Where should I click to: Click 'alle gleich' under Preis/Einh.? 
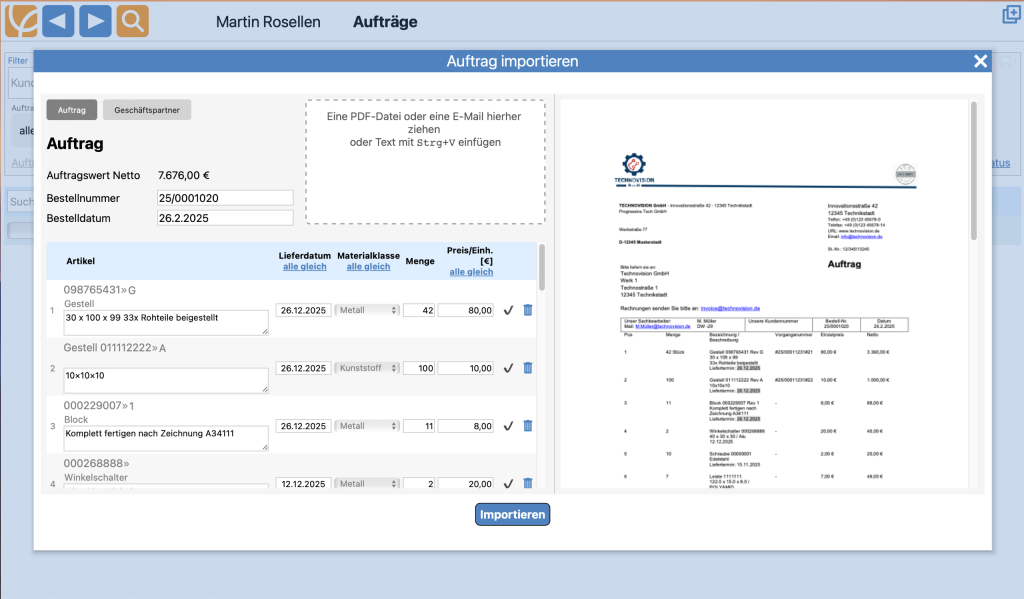click(x=471, y=272)
